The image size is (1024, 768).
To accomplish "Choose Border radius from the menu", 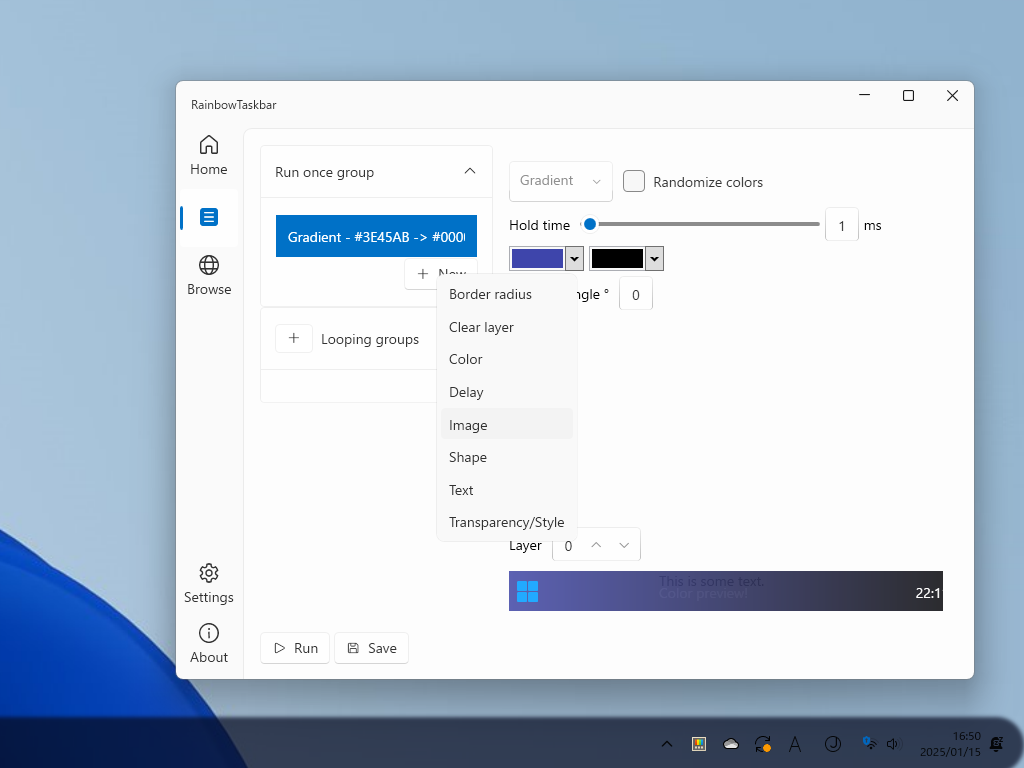I will coord(507,295).
